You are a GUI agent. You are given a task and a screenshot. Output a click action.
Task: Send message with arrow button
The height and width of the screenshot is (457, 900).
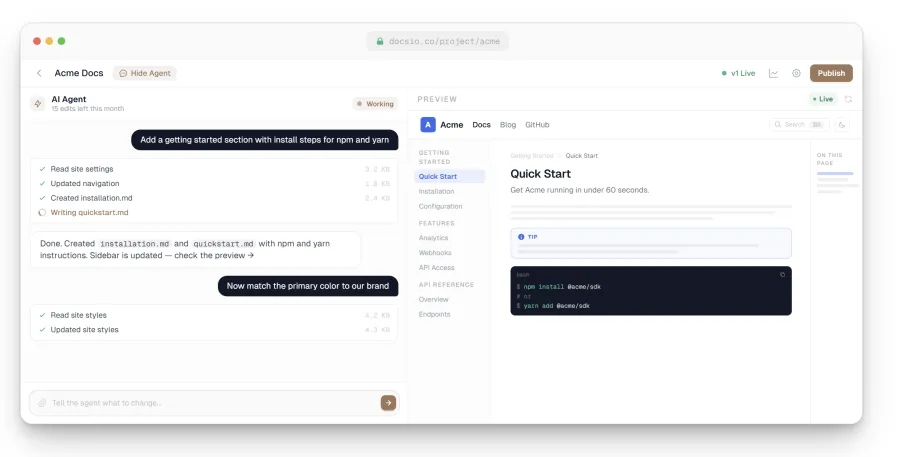click(x=388, y=402)
